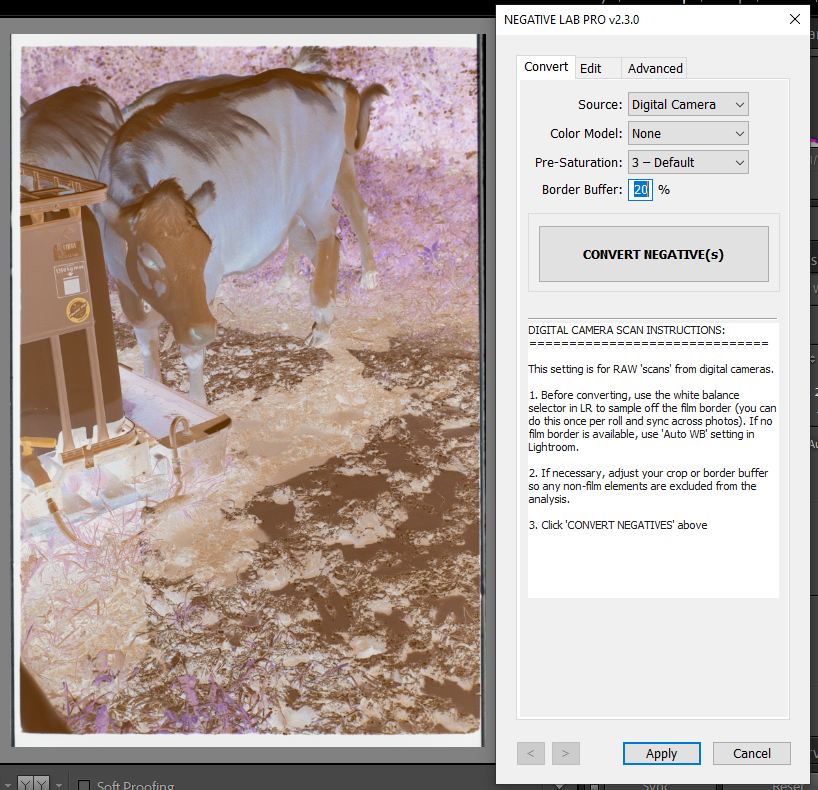Open the Advanced tab
This screenshot has width=818, height=790.
pyautogui.click(x=655, y=68)
